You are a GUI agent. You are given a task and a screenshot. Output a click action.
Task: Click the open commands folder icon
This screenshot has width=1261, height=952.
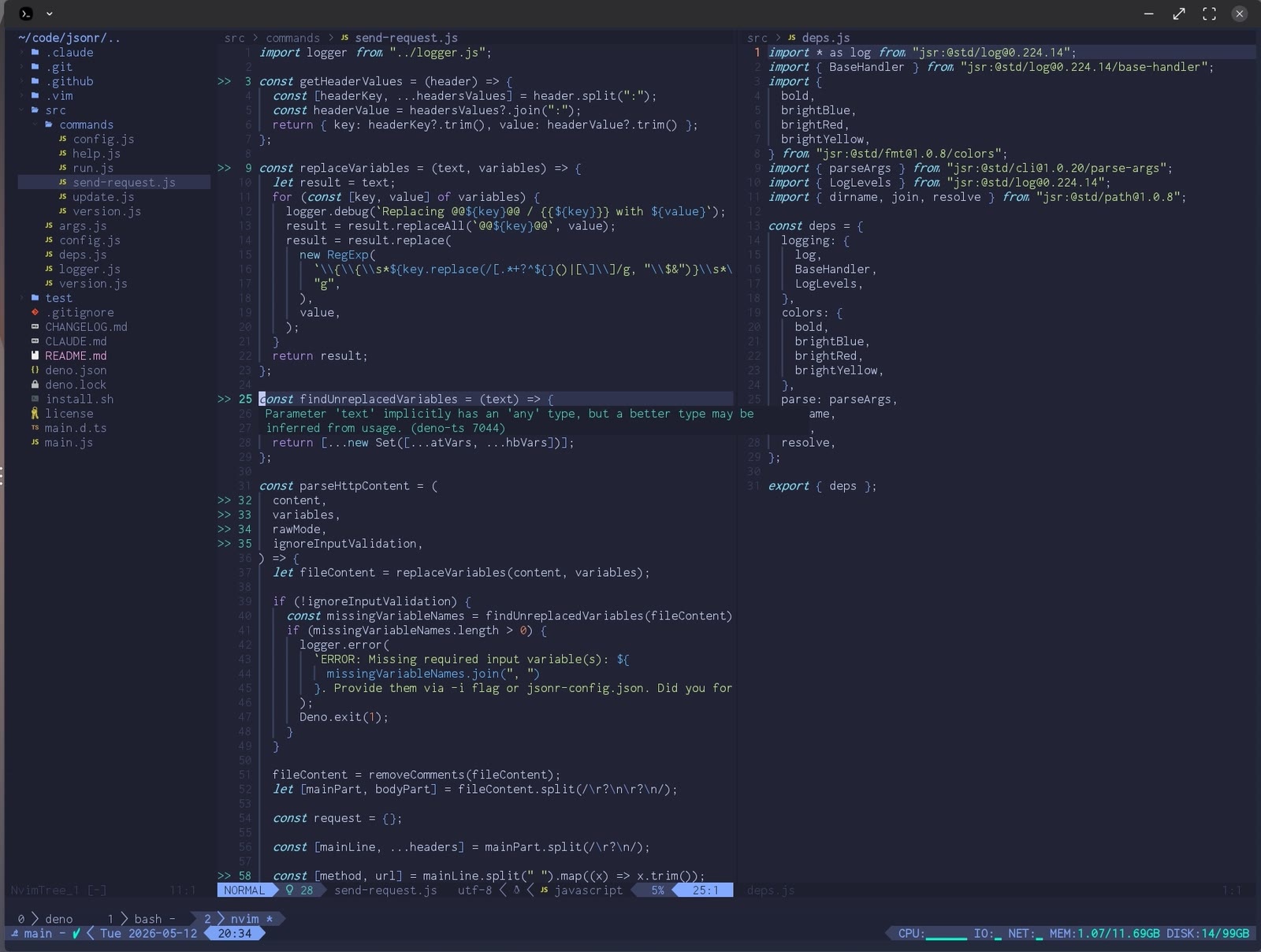[50, 125]
